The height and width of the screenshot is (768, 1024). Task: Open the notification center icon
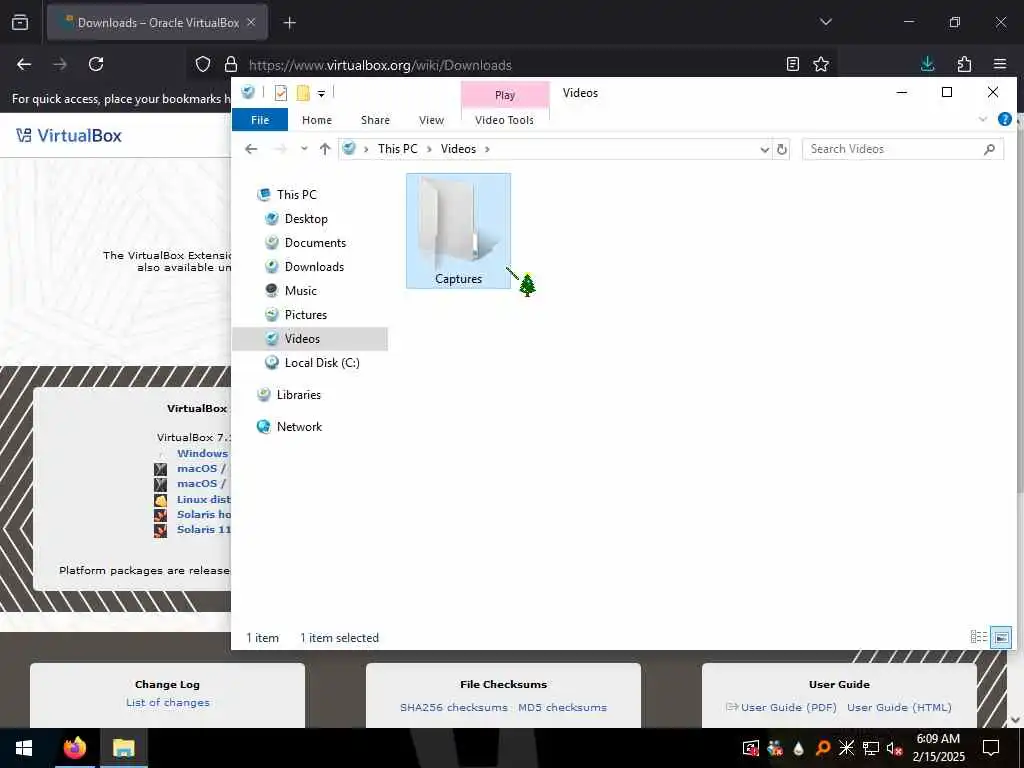click(991, 748)
